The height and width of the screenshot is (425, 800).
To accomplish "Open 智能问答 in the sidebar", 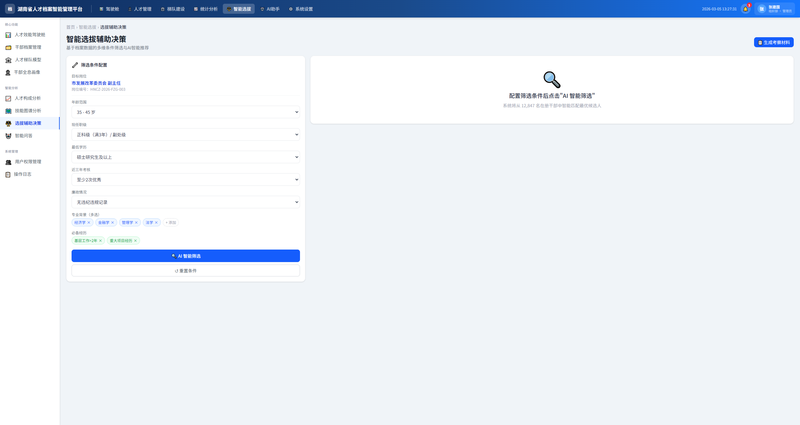I will pyautogui.click(x=30, y=136).
